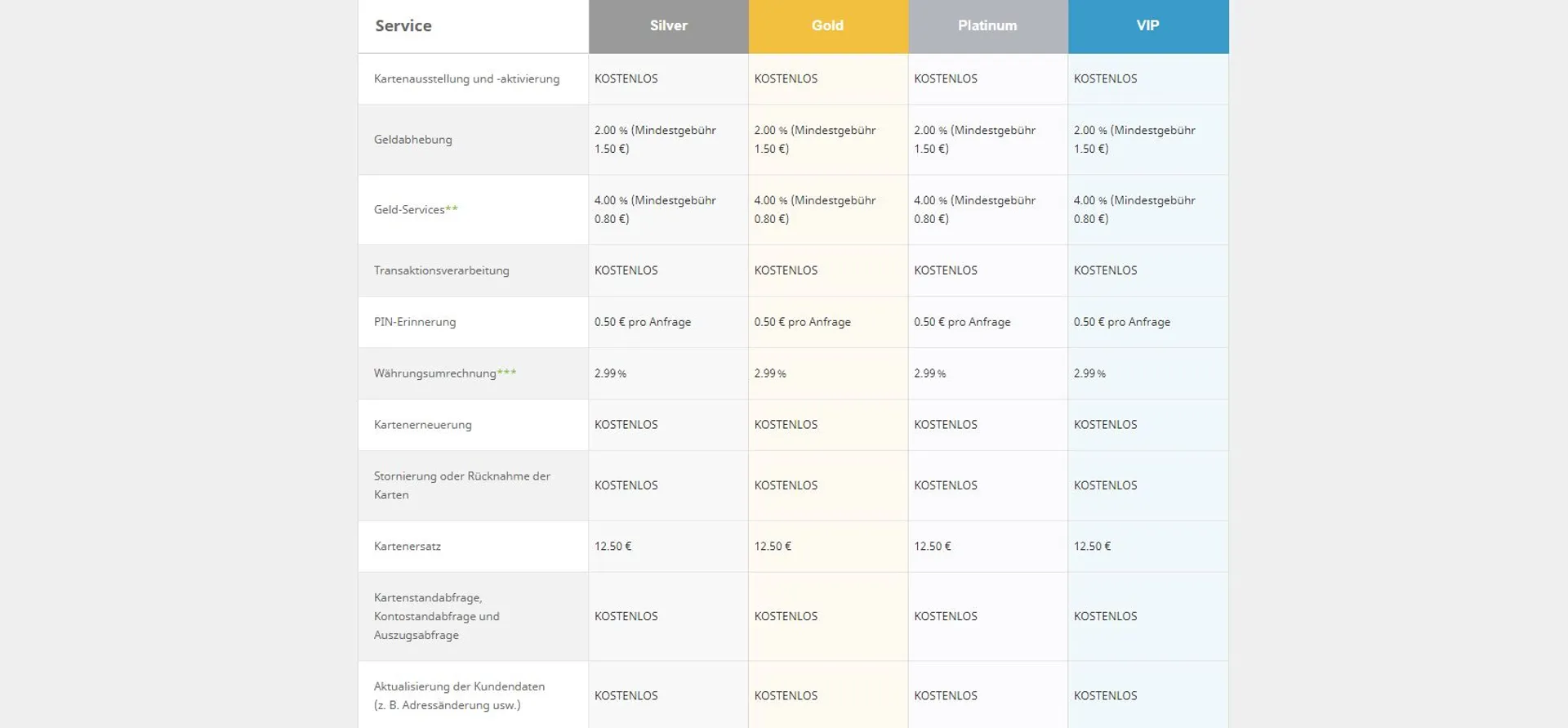Click Silver KOSTENLOS in Kartenausstellung row
The height and width of the screenshot is (728, 1568).
tap(626, 79)
